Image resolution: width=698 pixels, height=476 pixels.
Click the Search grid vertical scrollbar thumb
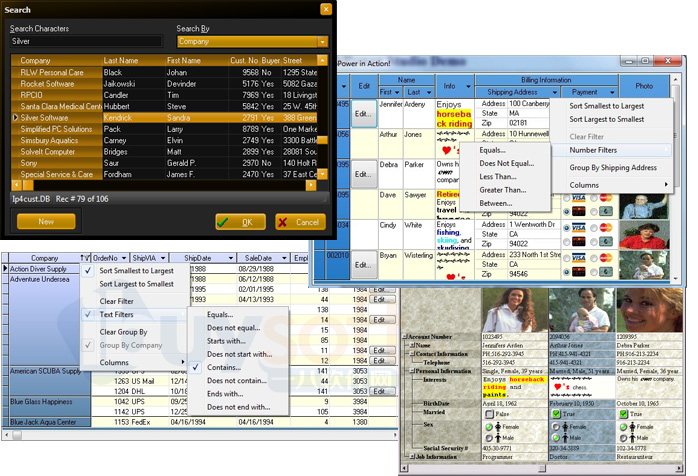click(322, 140)
